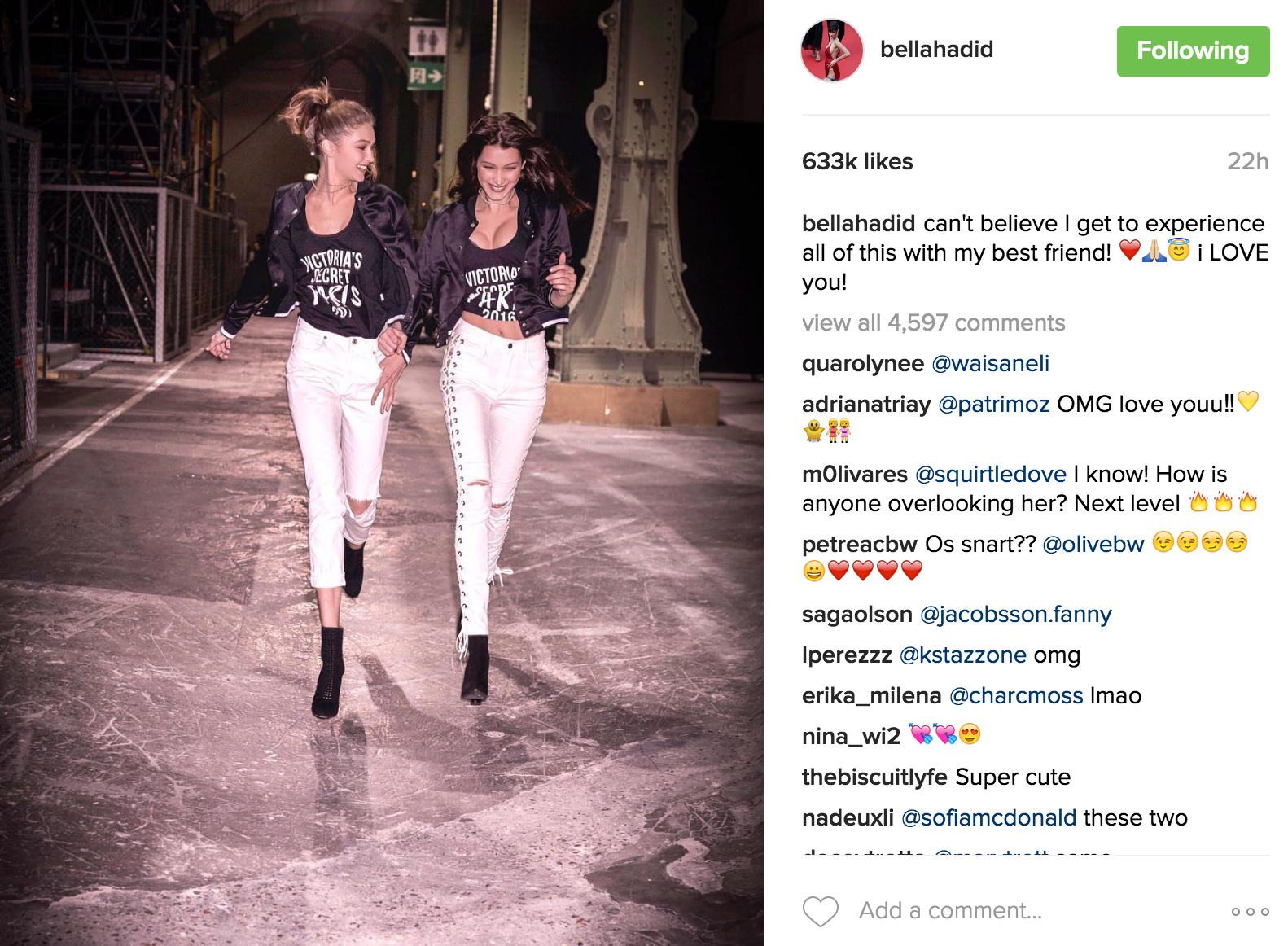The height and width of the screenshot is (946, 1288).
Task: Click the post photo of two models
Action: [x=382, y=473]
